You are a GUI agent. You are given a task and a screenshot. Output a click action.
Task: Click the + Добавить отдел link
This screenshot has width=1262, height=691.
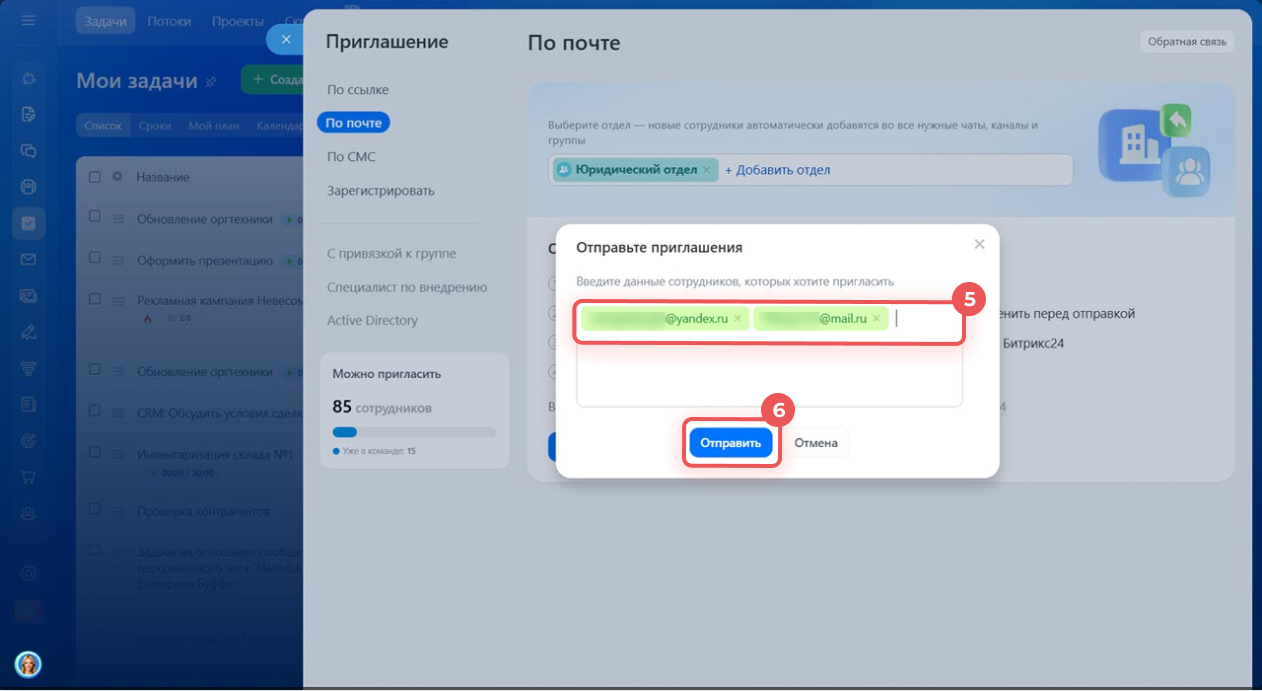(777, 170)
